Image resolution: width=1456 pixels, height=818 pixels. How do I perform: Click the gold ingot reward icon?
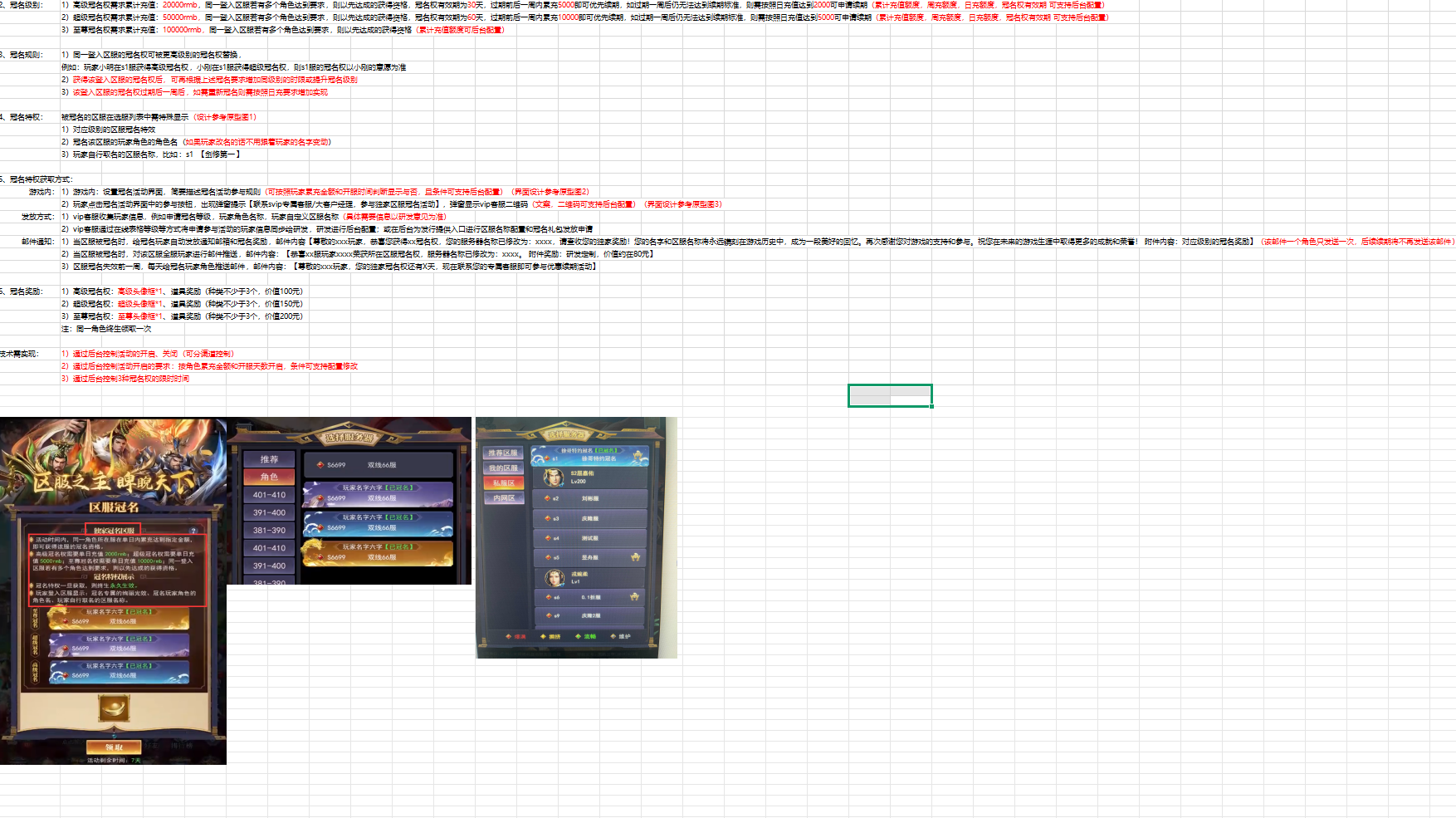pos(113,708)
